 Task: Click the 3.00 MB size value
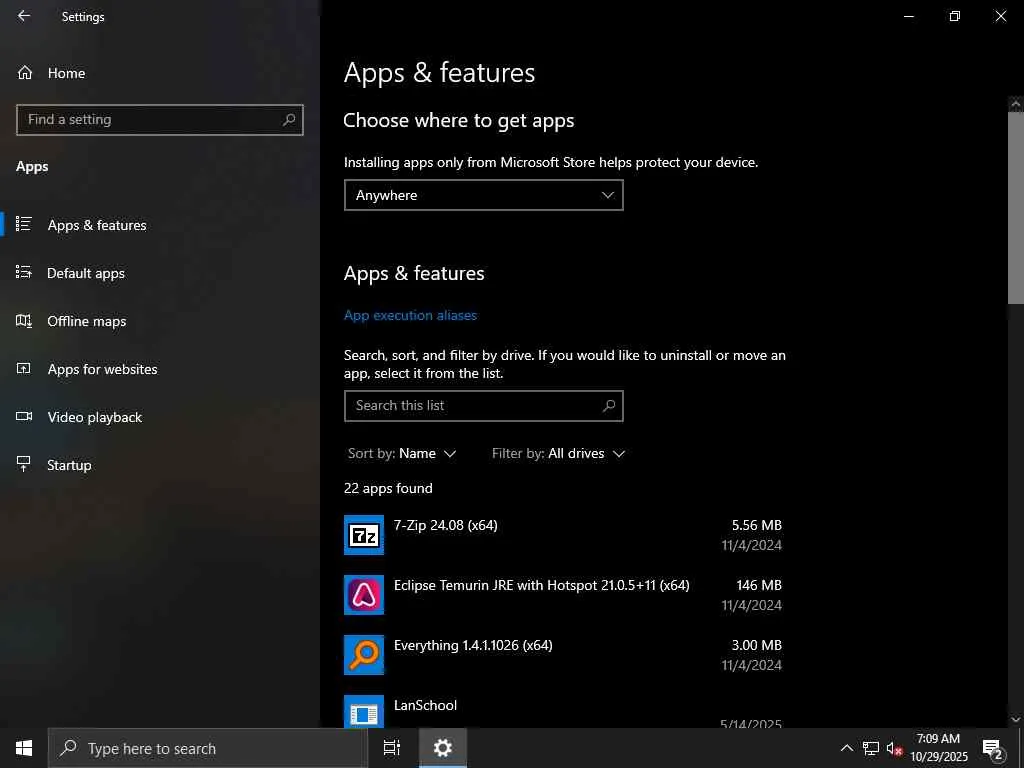click(756, 645)
